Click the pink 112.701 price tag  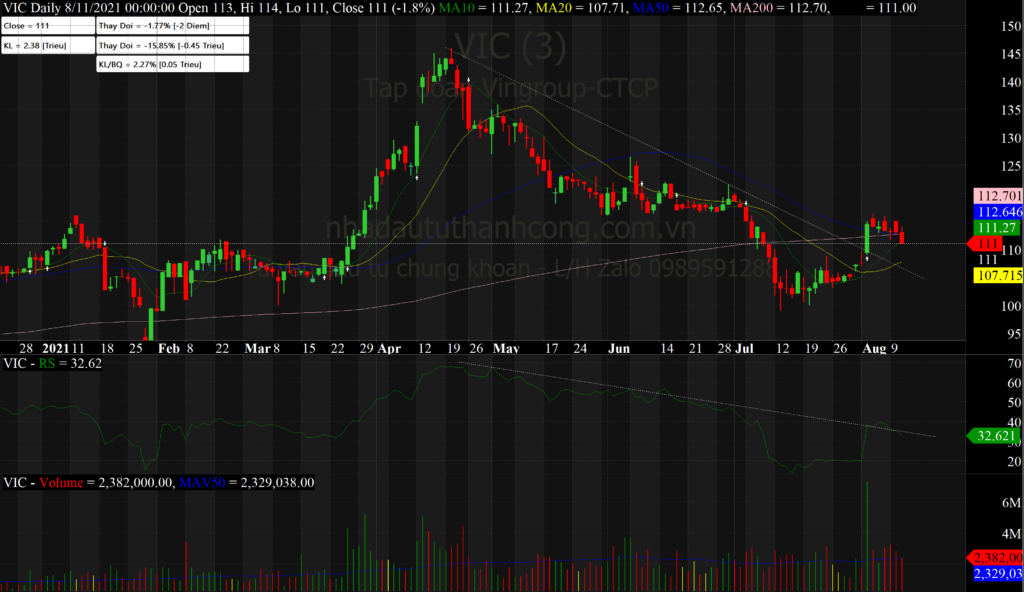tap(998, 196)
